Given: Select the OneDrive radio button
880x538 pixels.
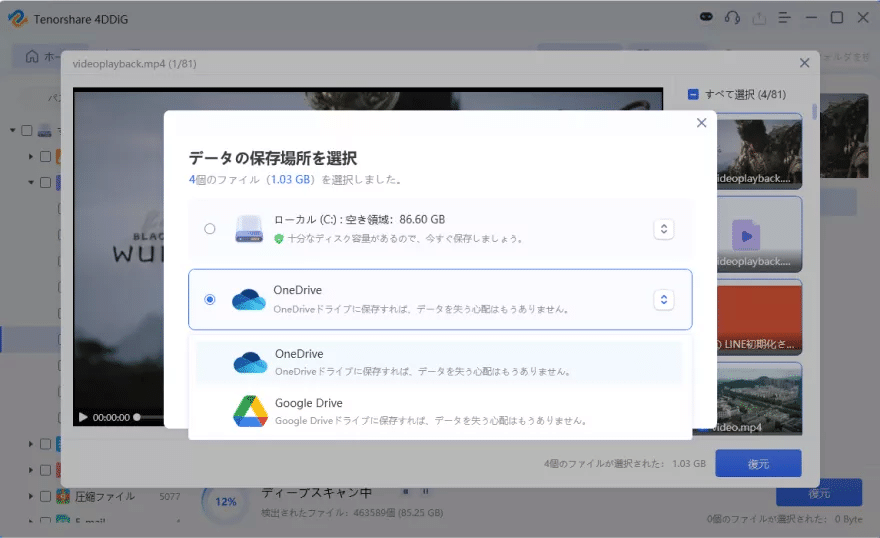Looking at the screenshot, I should point(209,300).
